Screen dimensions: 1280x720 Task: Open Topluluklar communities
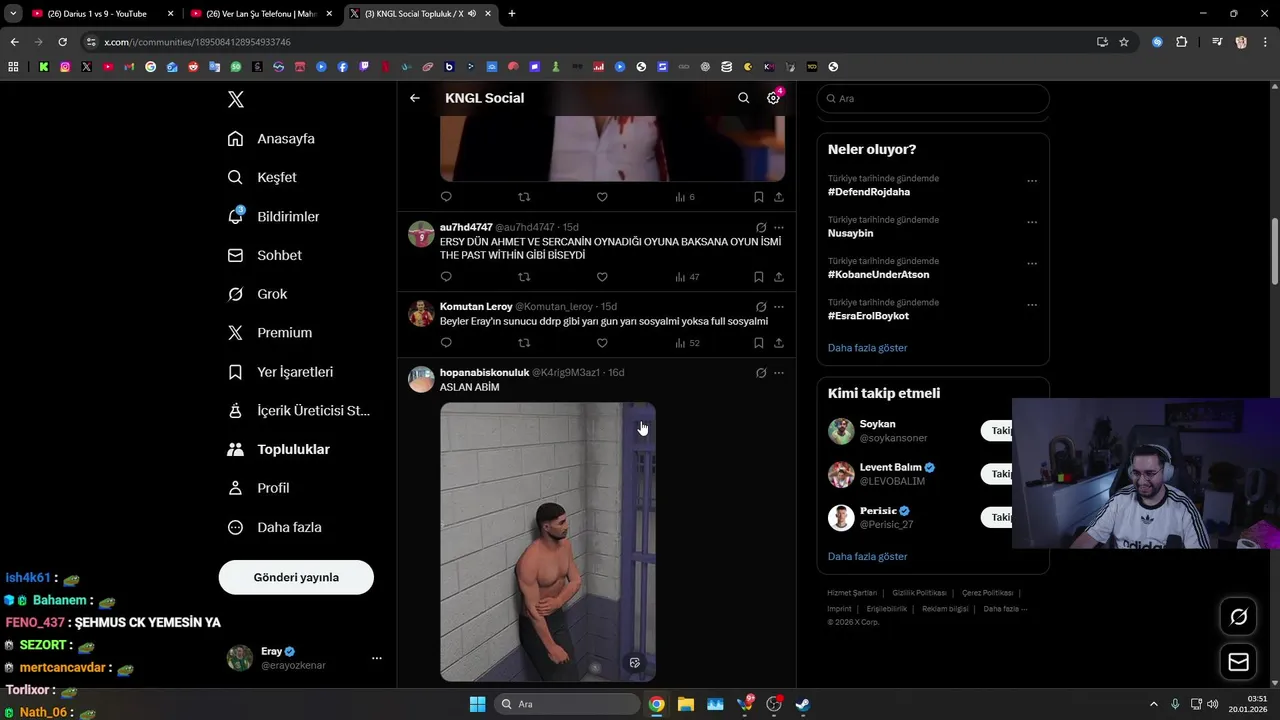coord(278,449)
